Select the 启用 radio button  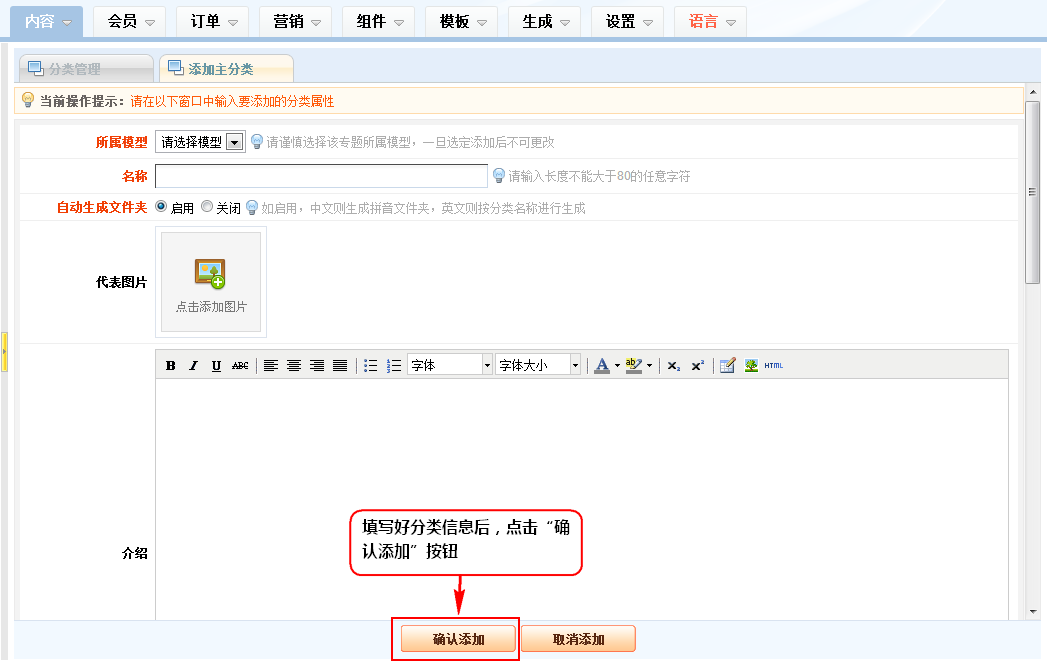click(x=161, y=207)
